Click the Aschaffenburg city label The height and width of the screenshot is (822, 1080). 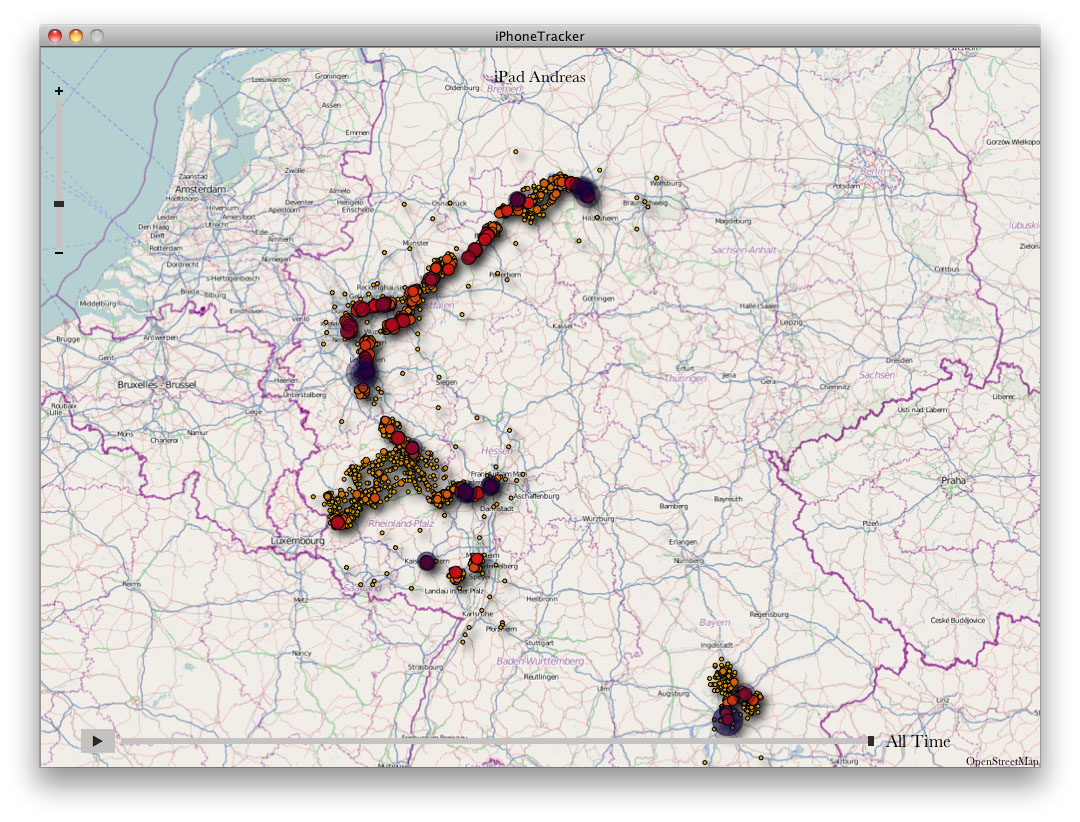(536, 496)
